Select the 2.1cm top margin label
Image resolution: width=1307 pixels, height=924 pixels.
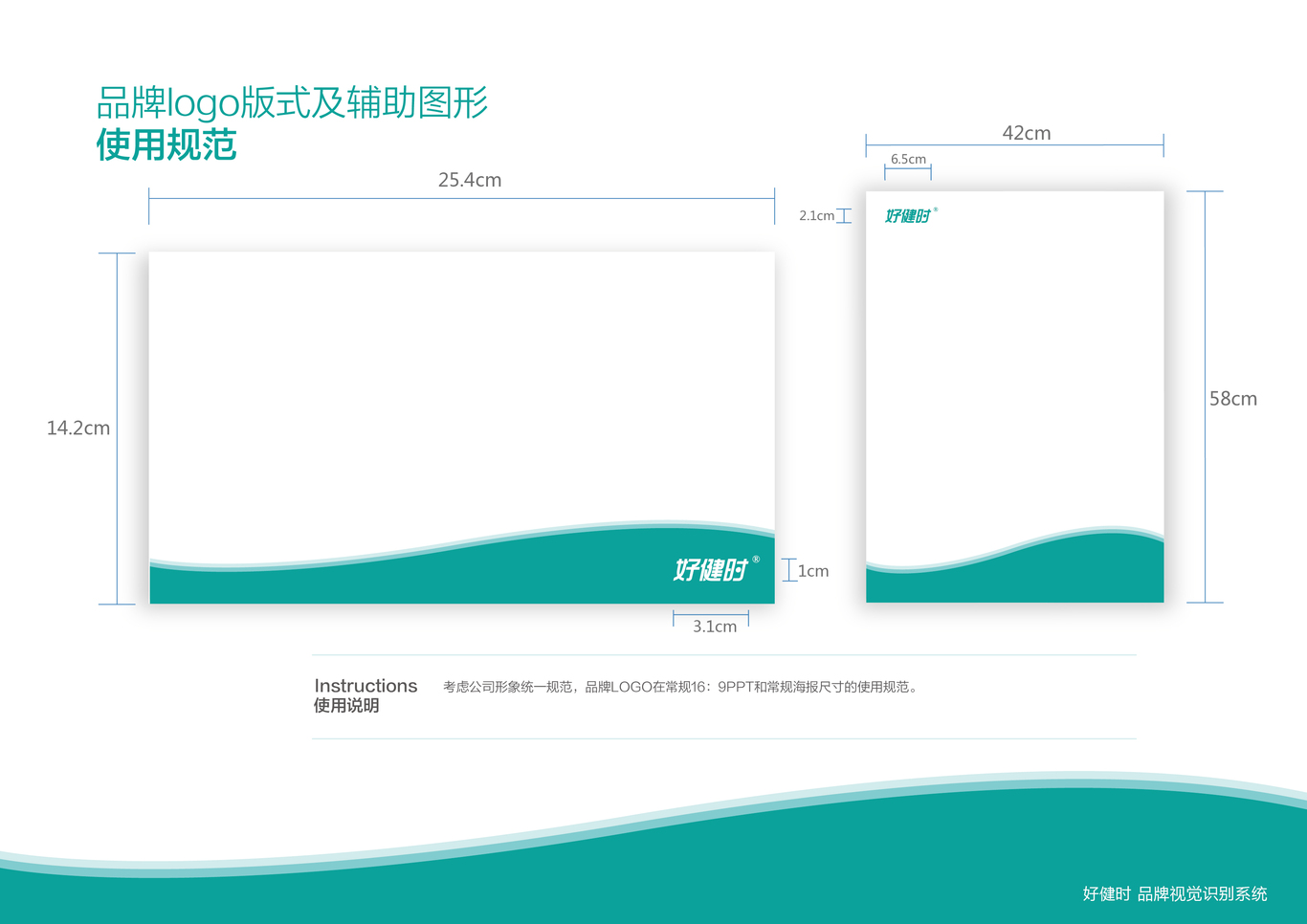(817, 216)
